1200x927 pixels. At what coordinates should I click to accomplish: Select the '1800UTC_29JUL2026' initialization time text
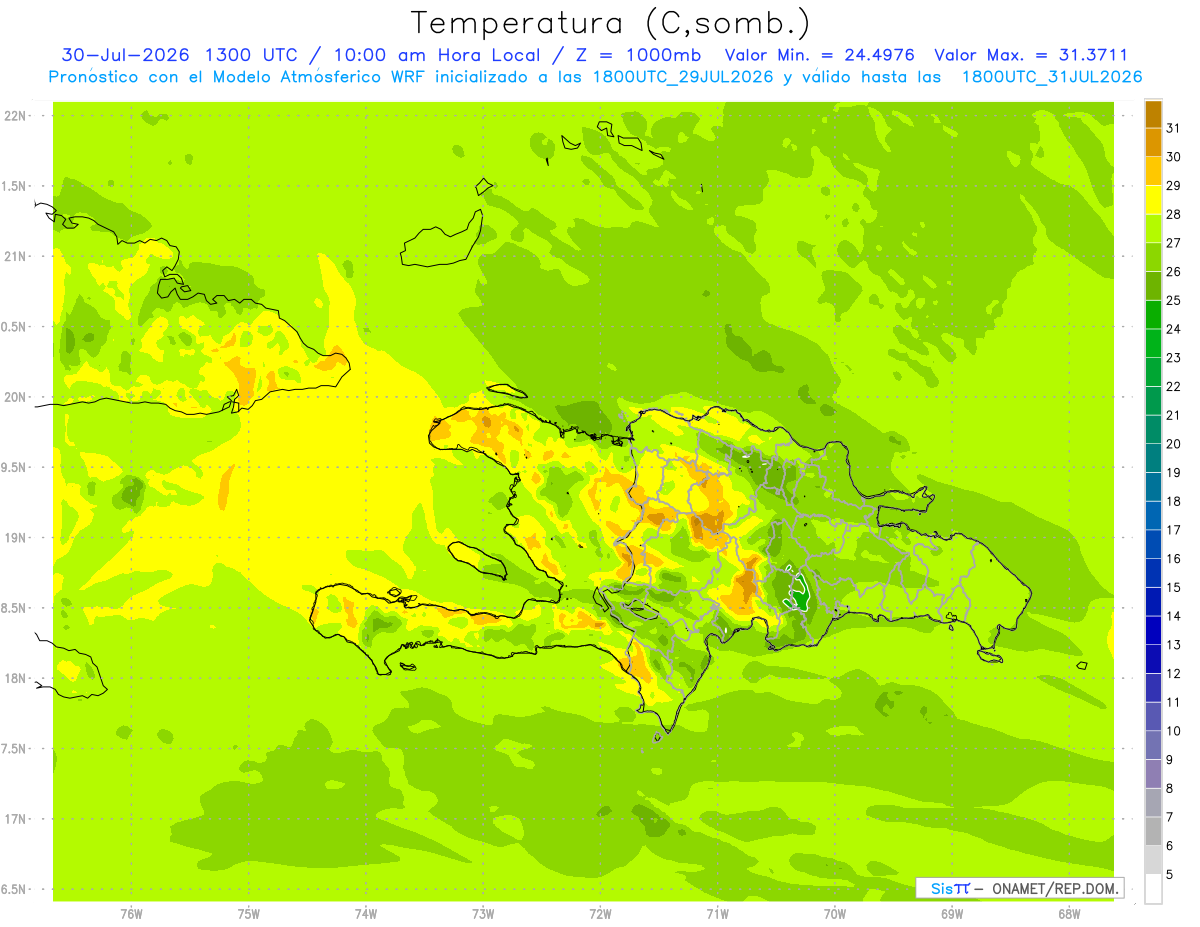683,77
